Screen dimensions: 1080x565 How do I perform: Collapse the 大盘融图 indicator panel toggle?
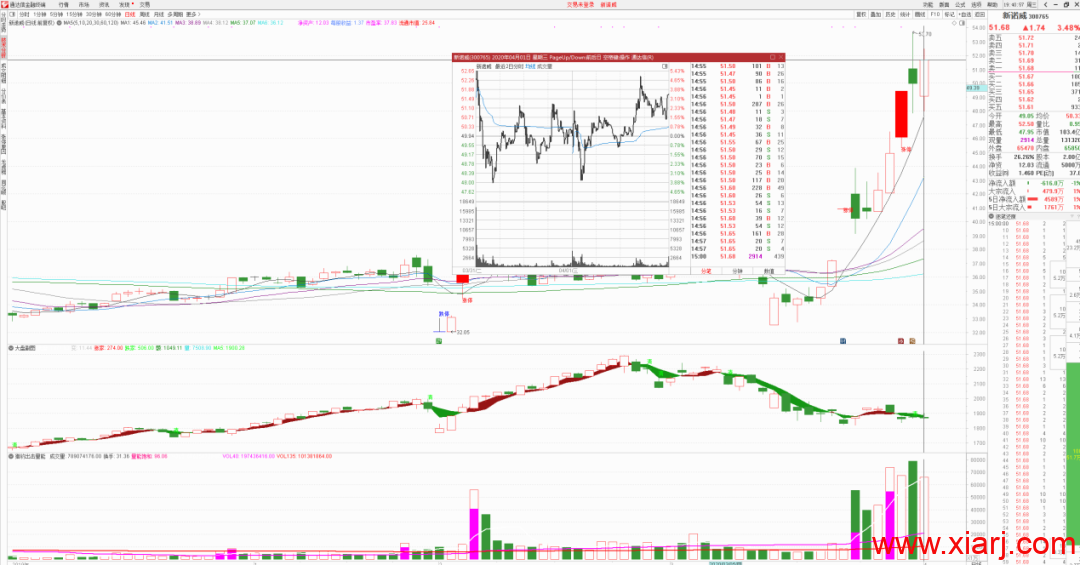(x=11, y=348)
